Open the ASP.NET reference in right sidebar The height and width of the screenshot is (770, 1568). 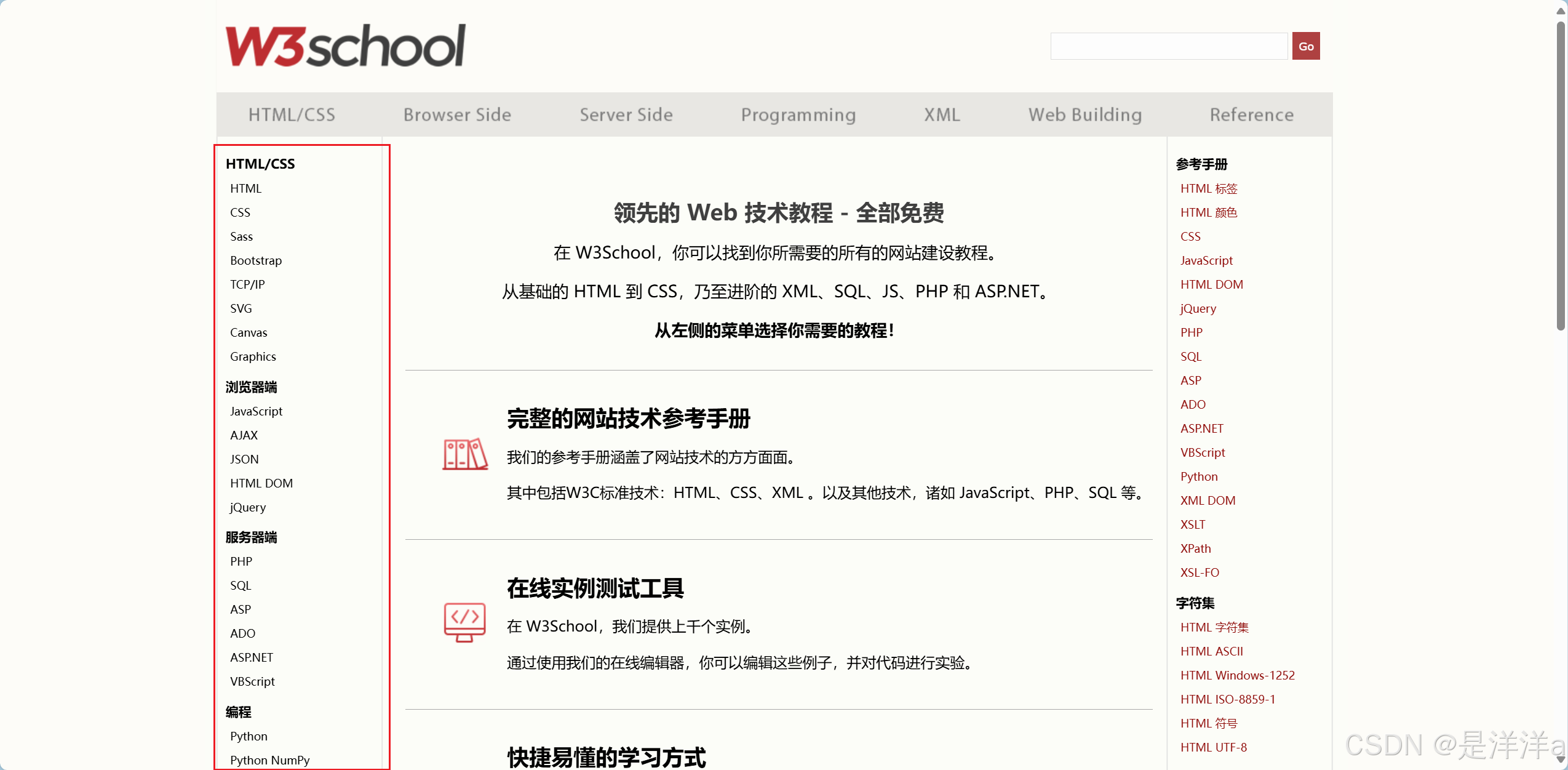1202,428
